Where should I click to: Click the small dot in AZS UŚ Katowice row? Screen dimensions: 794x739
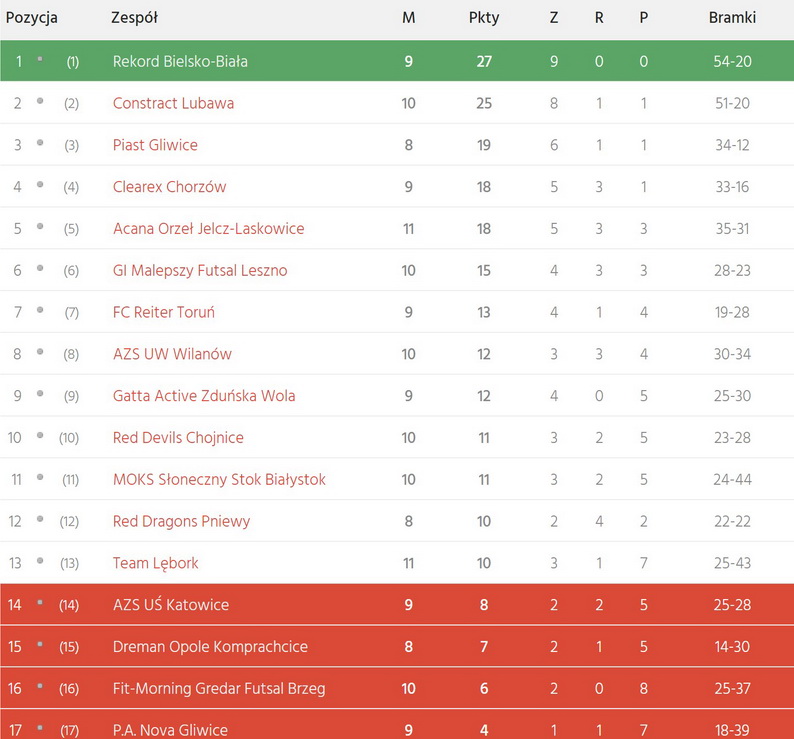coord(40,603)
